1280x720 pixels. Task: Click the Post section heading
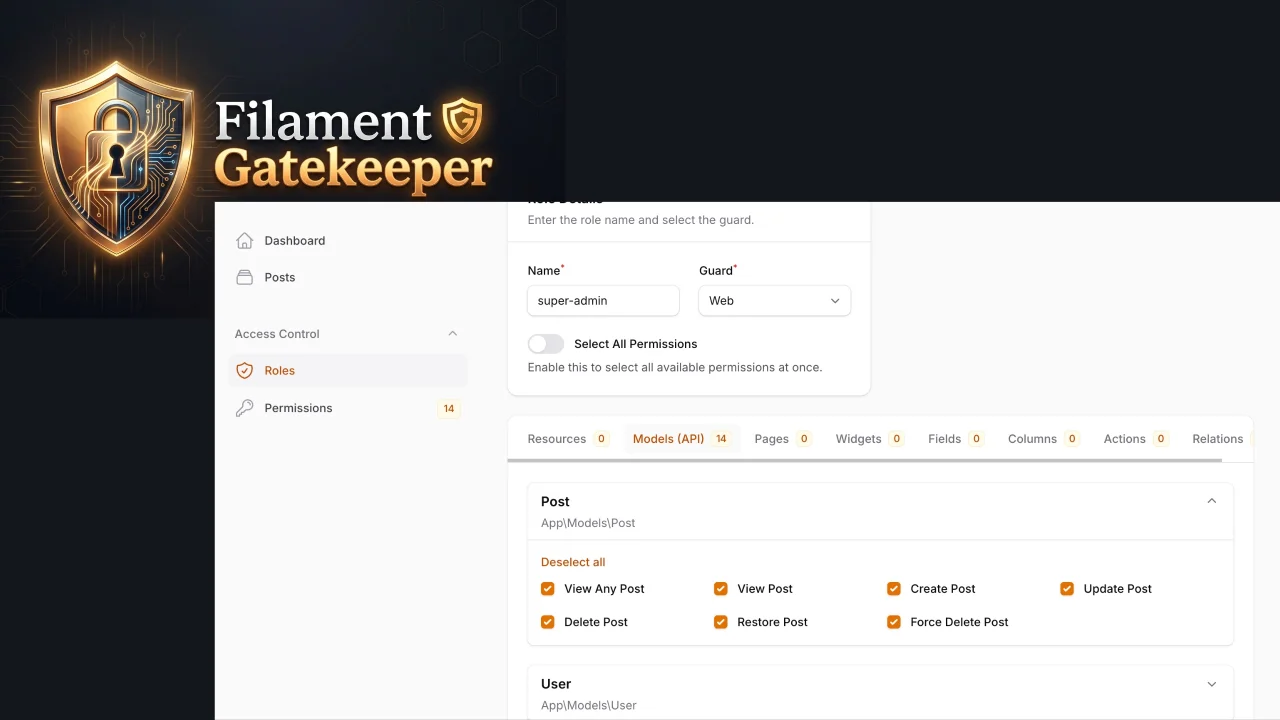[555, 502]
